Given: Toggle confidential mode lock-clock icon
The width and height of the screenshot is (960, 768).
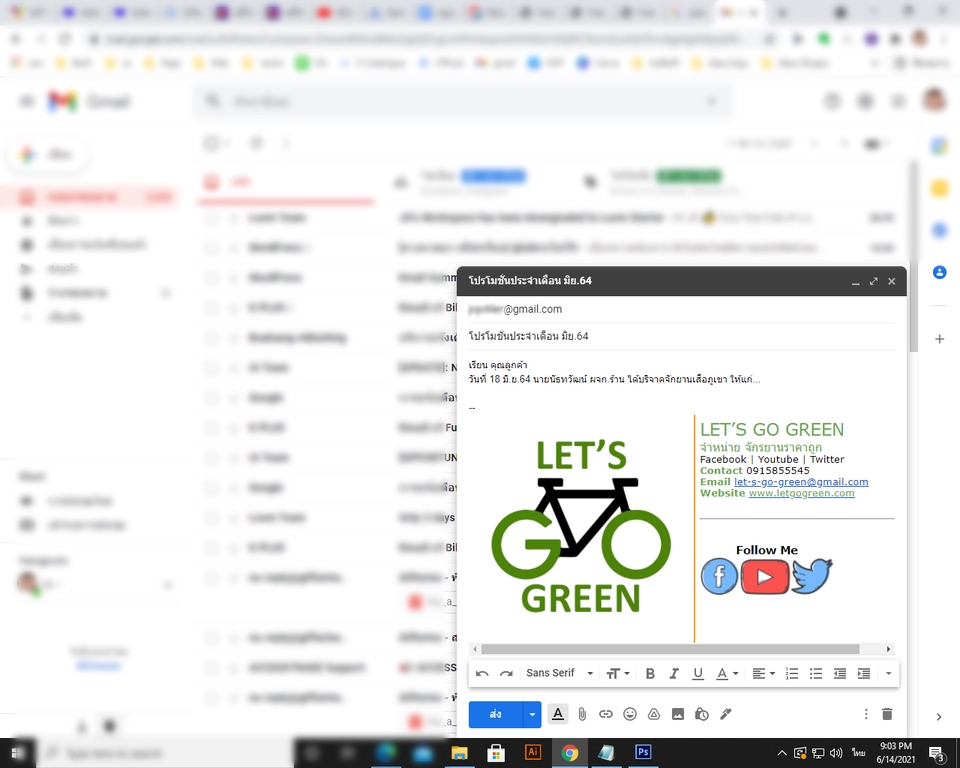Looking at the screenshot, I should point(702,714).
